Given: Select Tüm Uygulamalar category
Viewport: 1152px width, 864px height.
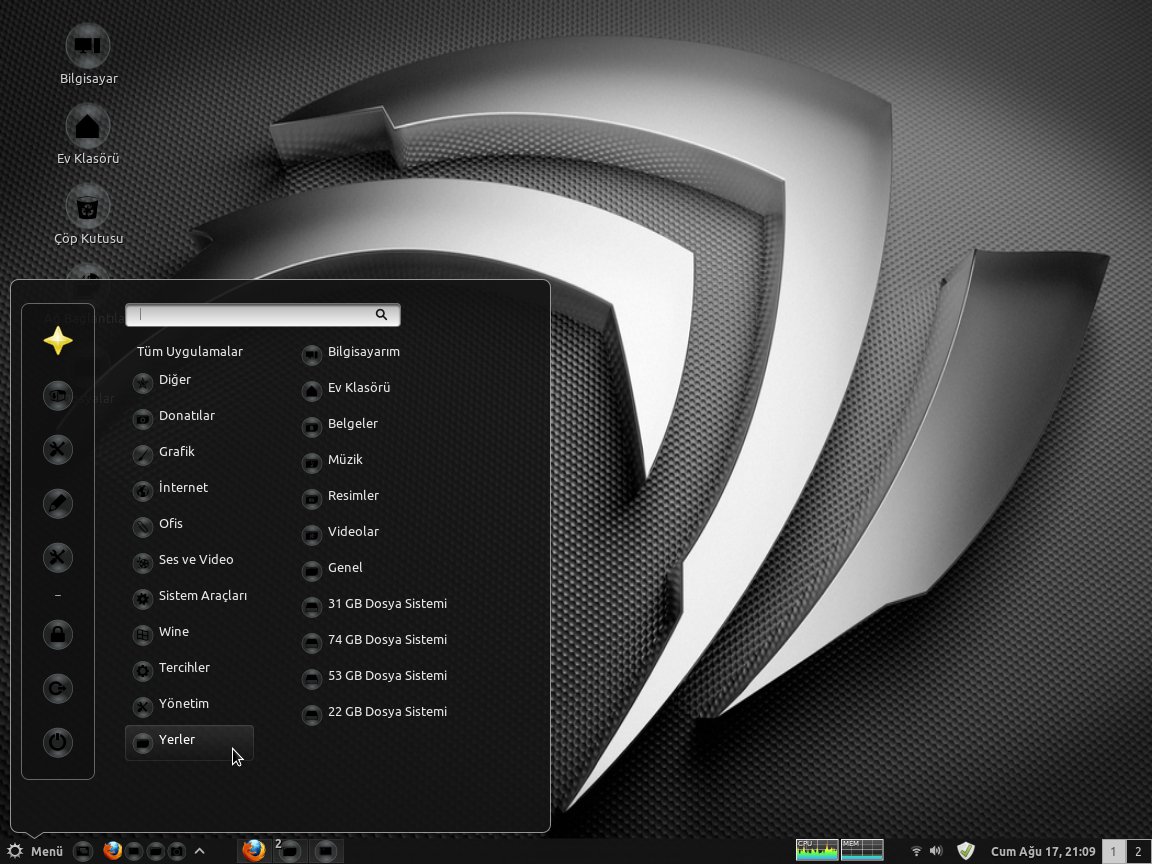Looking at the screenshot, I should [190, 351].
